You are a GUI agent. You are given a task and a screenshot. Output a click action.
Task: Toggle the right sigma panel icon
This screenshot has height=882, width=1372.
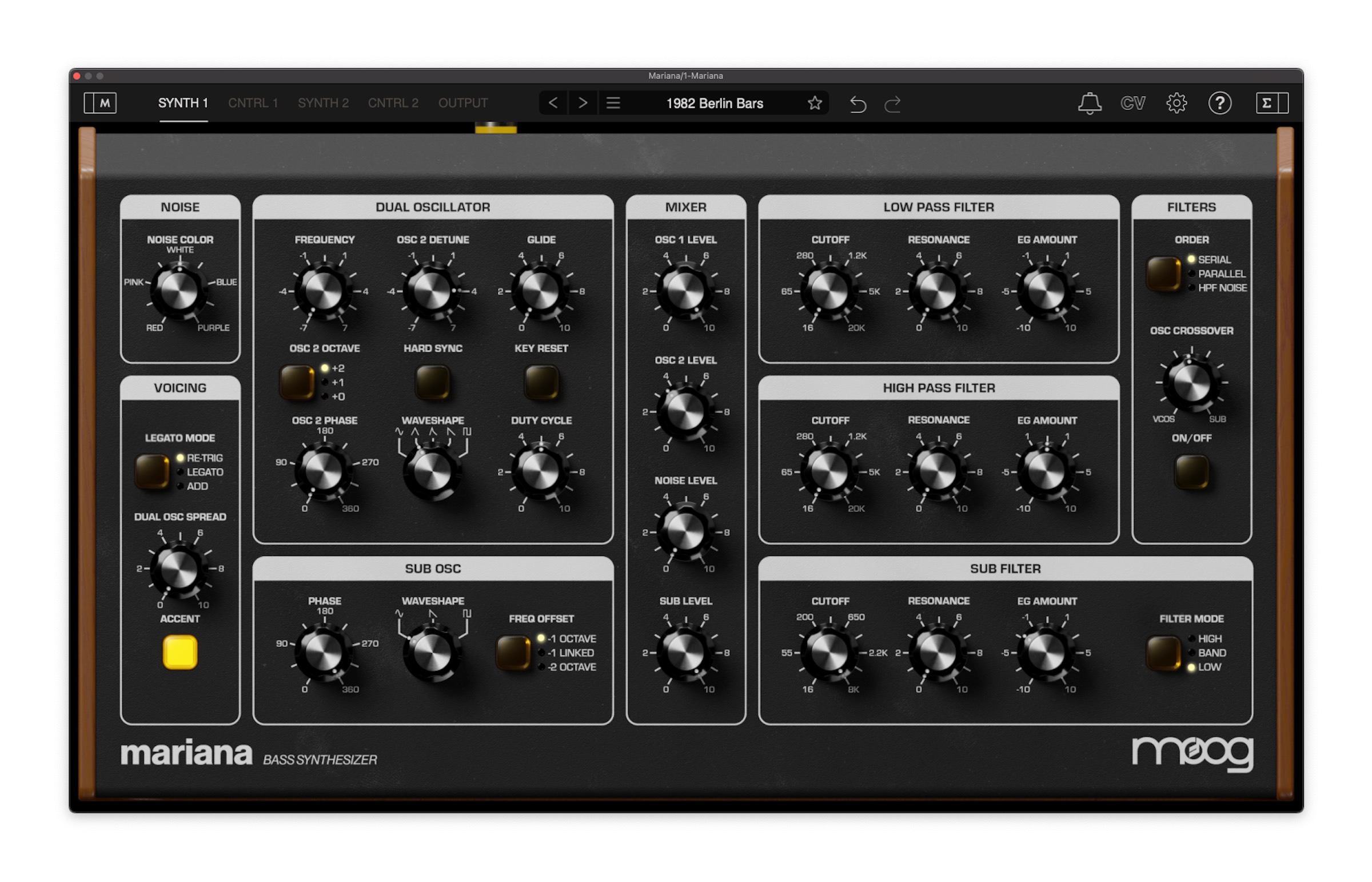pos(1271,103)
